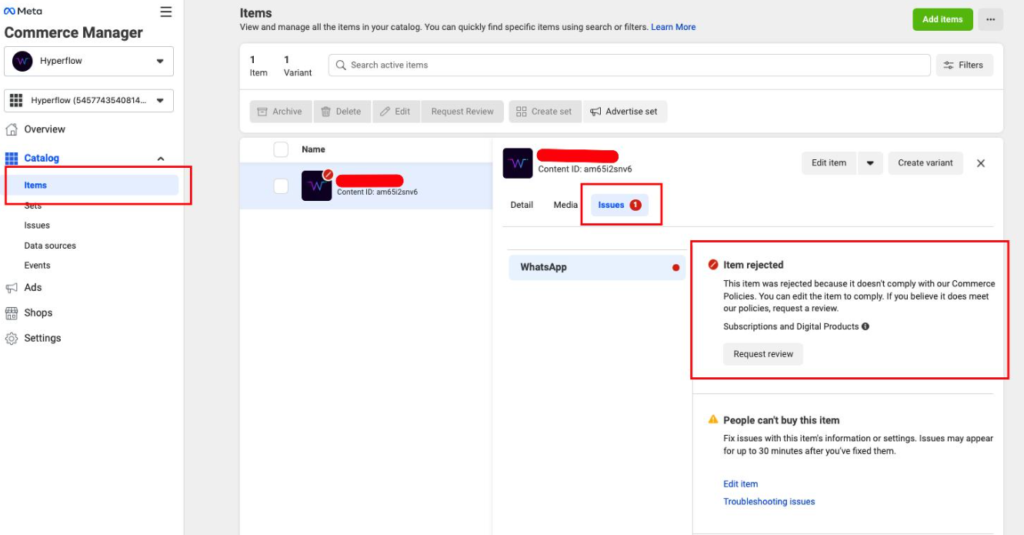Image resolution: width=1024 pixels, height=535 pixels.
Task: Open the Edit item link
Action: point(741,484)
